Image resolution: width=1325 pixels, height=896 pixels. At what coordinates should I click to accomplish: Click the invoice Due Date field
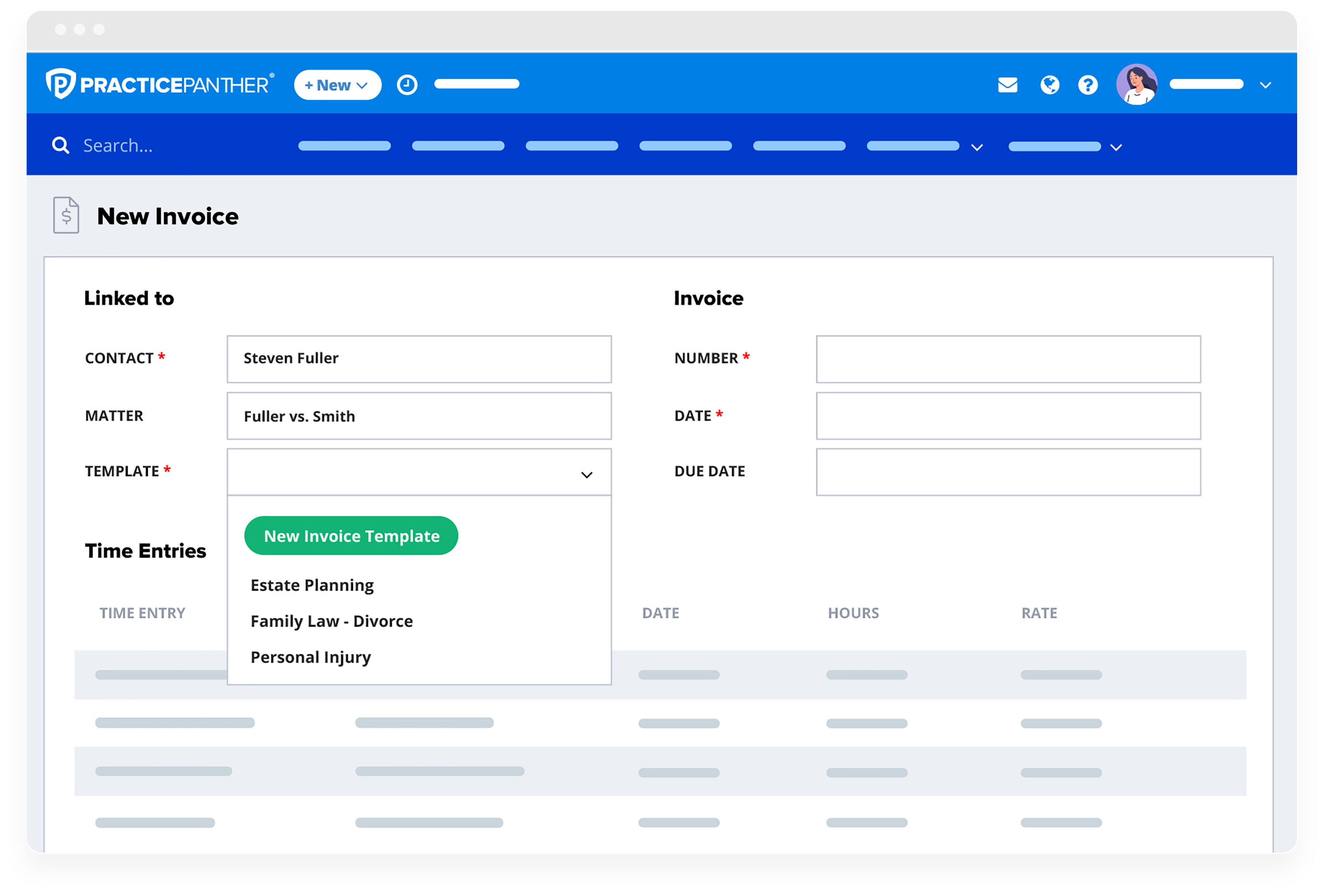click(1008, 472)
